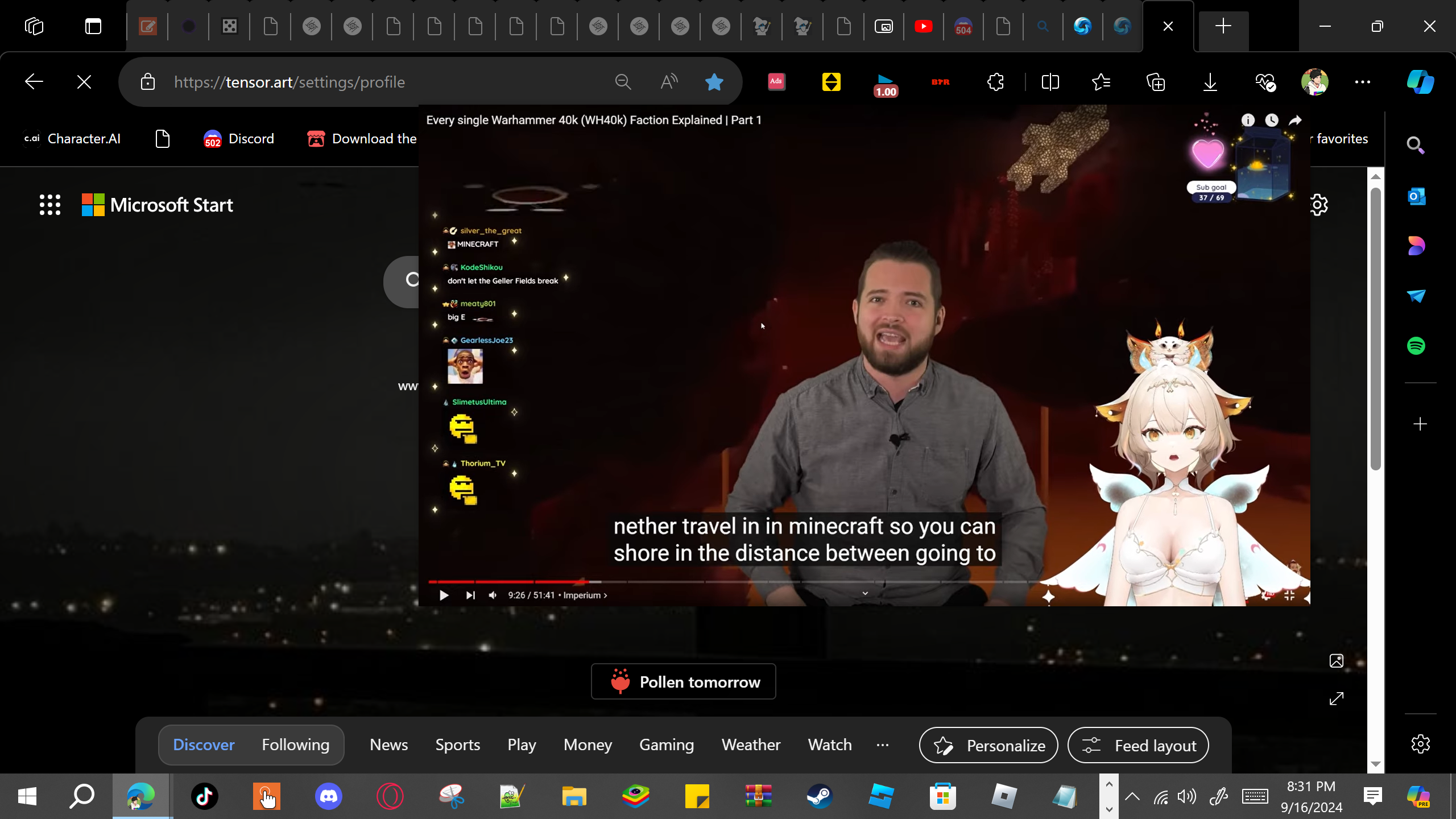Open the video speed 1.00 extension

click(x=886, y=84)
